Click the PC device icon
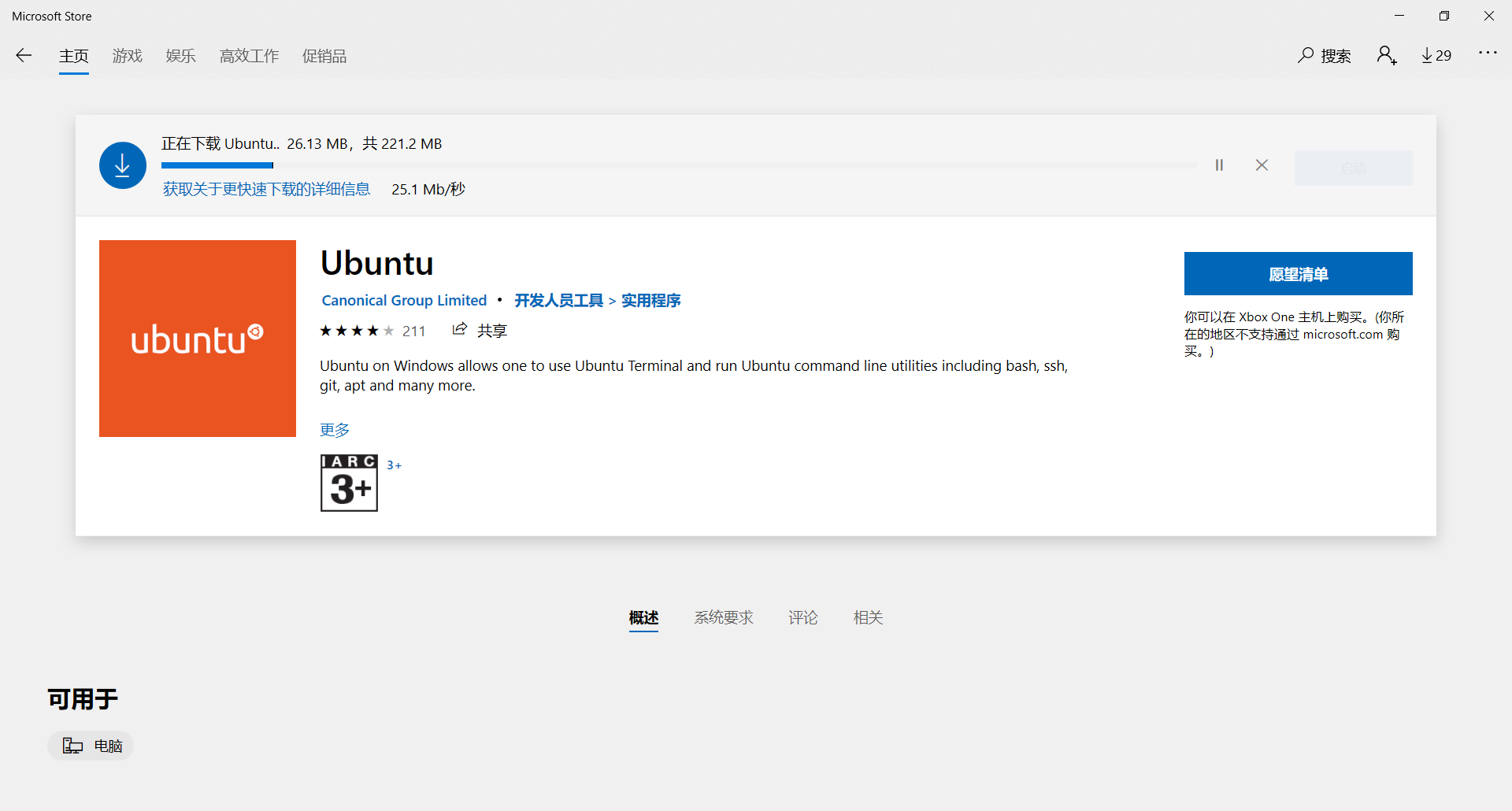Screen dimensions: 1512x811 point(72,746)
